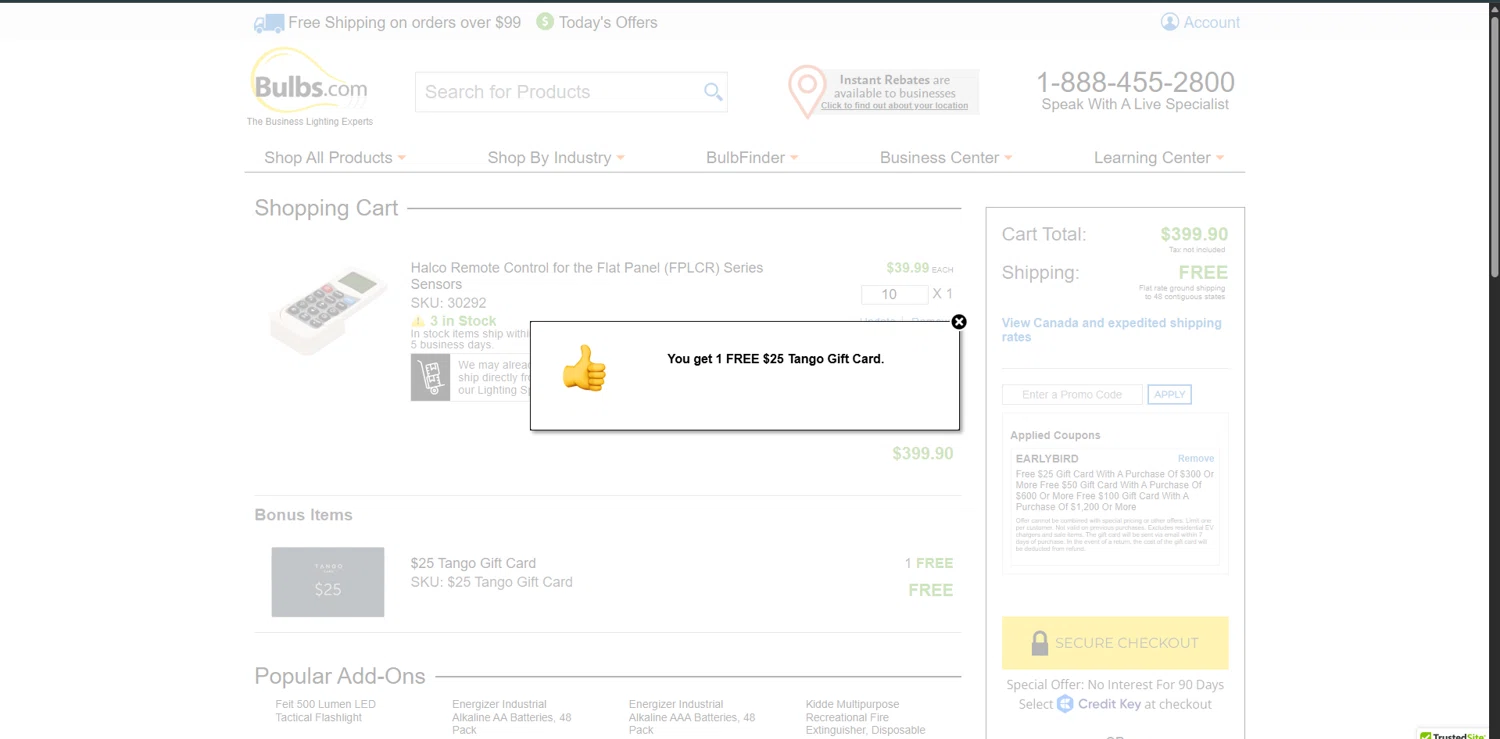Click the $25 Tango gift card image
Screen dimensions: 1500x739
(x=328, y=582)
